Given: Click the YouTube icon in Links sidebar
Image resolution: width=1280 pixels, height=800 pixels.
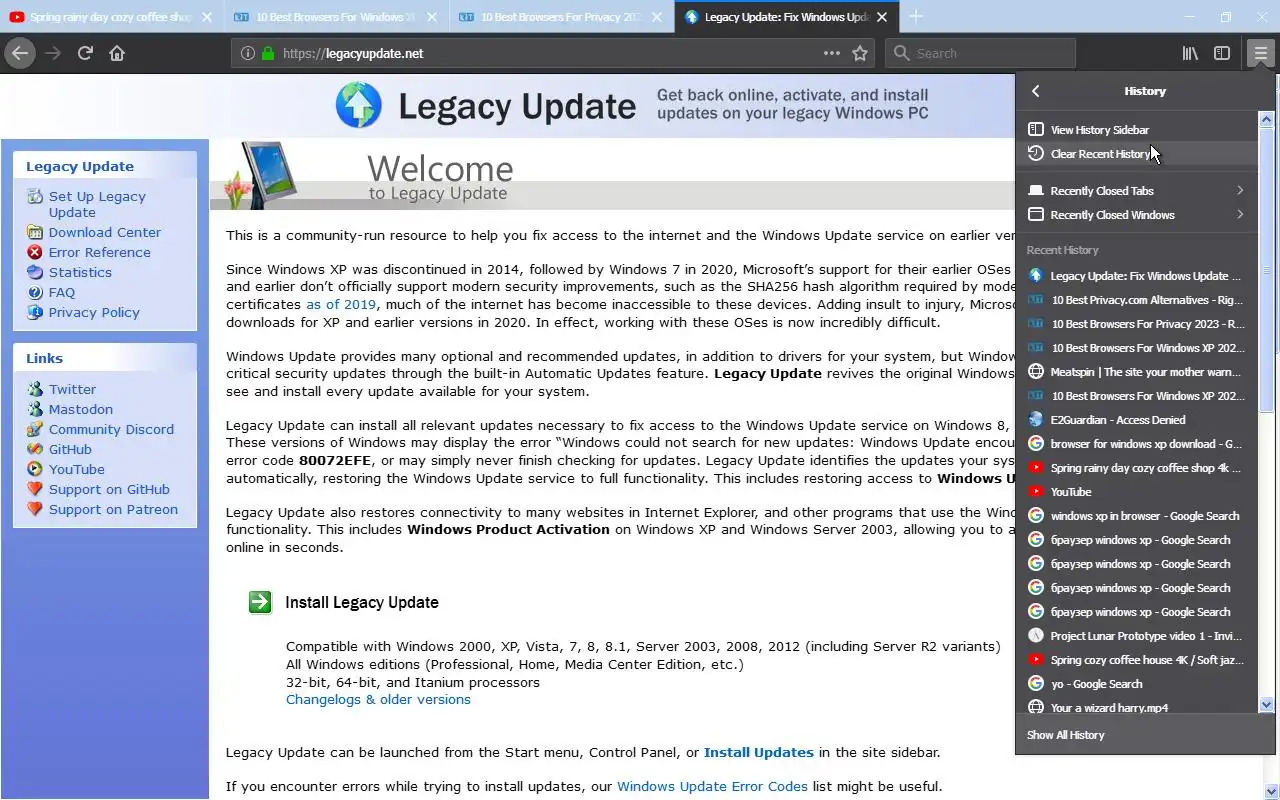Looking at the screenshot, I should click(x=35, y=469).
